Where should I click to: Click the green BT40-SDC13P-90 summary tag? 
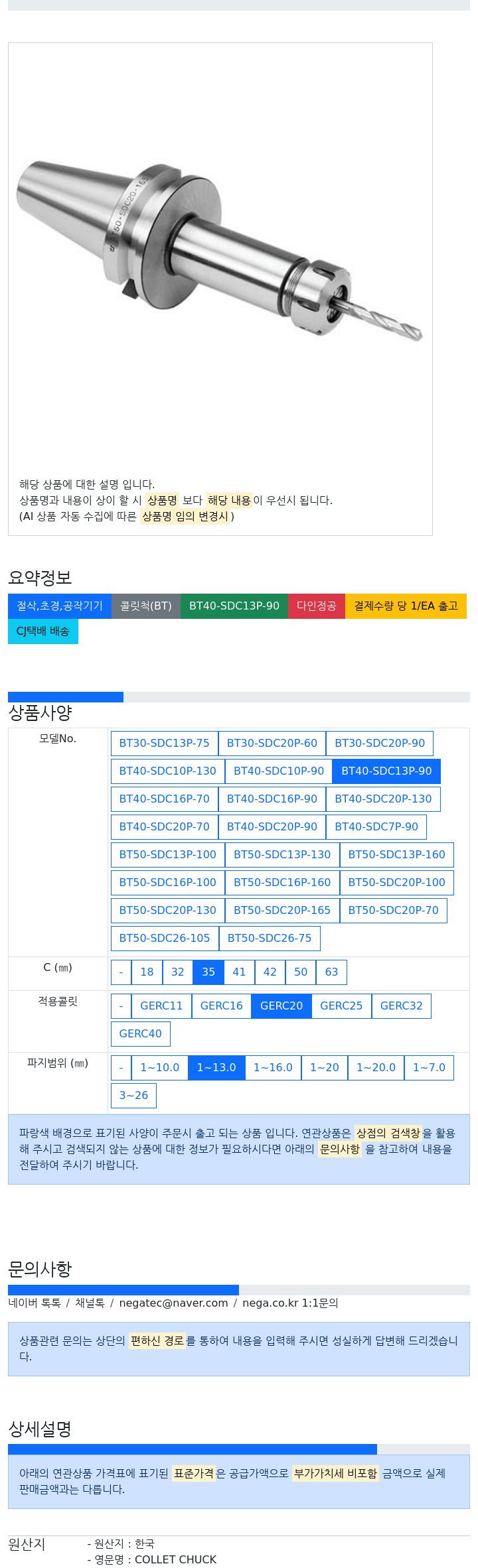234,606
